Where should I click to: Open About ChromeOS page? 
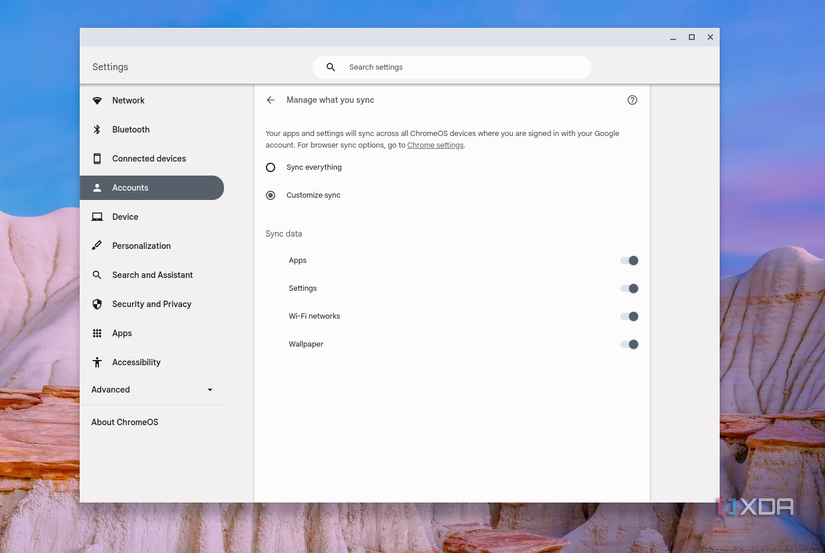pos(125,422)
